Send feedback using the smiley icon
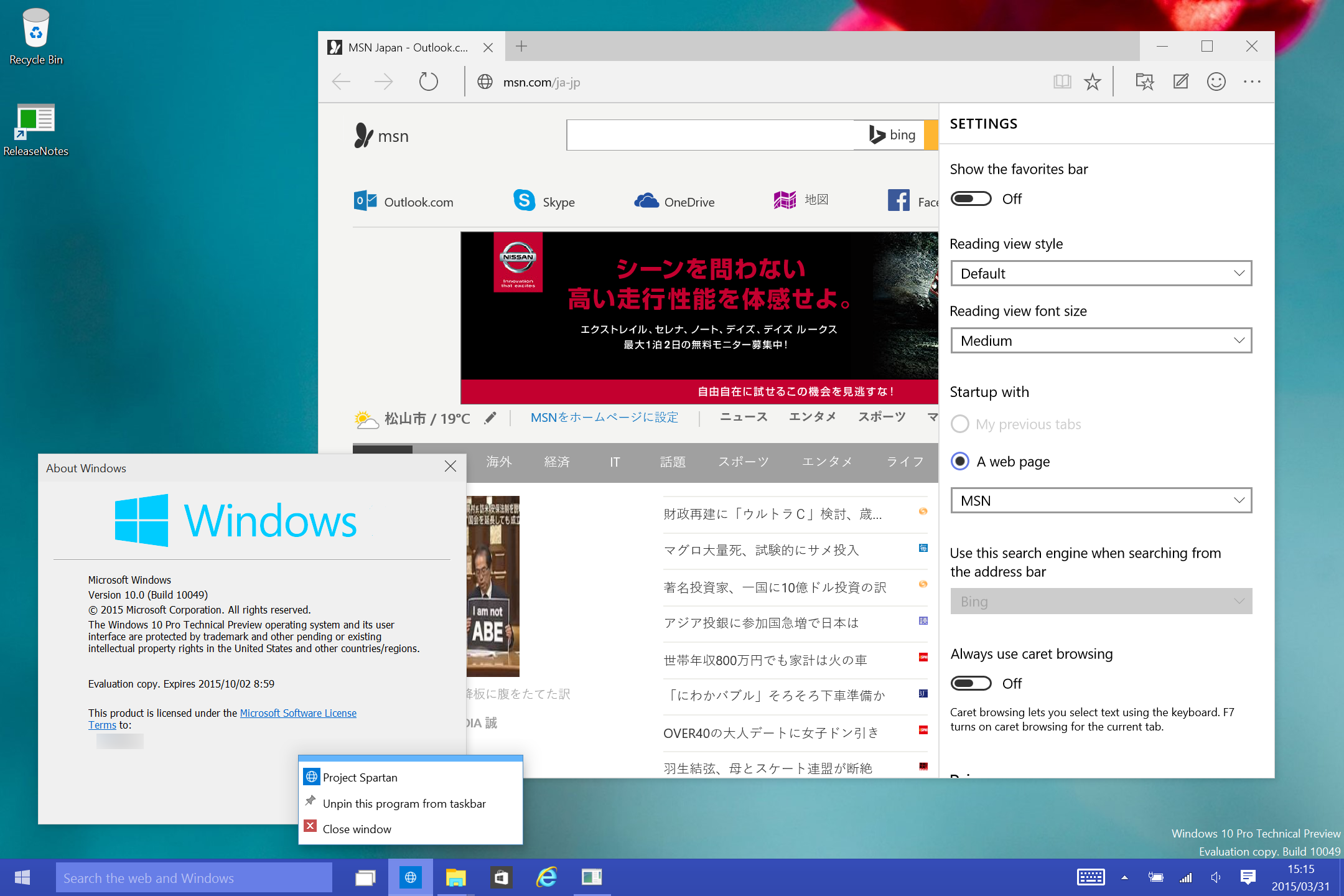 (x=1216, y=82)
